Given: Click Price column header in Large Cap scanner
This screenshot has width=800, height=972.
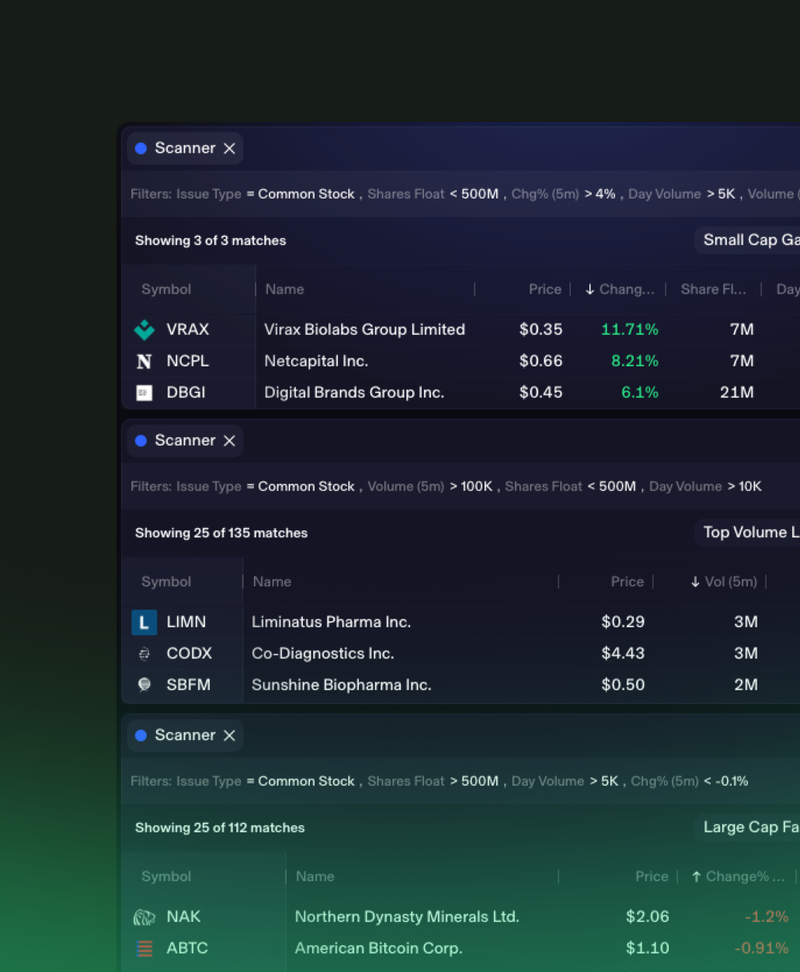Looking at the screenshot, I should coord(652,877).
